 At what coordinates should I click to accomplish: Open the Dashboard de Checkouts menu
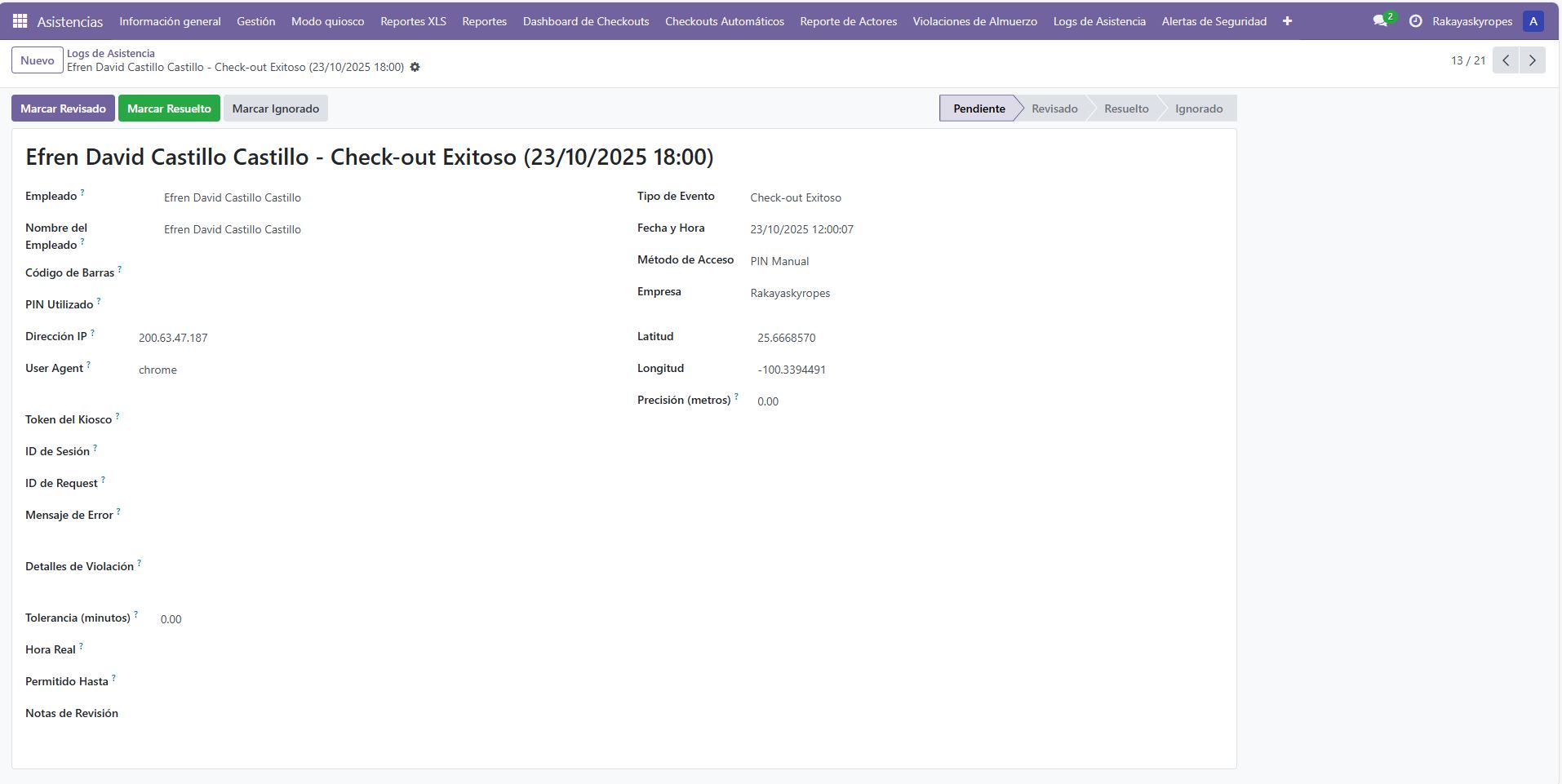[585, 21]
